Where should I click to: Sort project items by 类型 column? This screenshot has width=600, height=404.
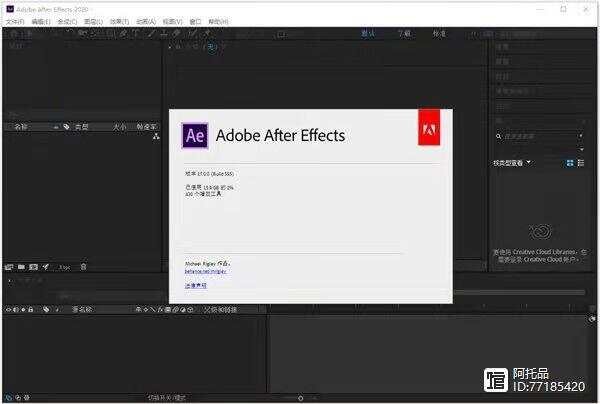point(82,127)
